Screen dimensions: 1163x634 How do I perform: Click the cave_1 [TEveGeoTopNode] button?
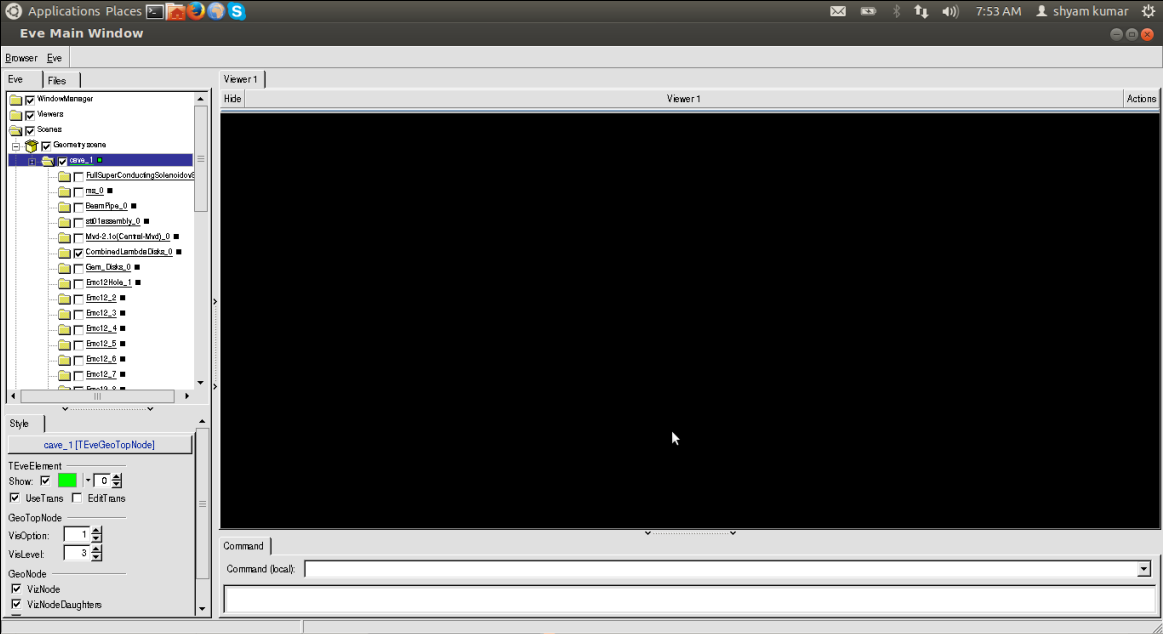[99, 444]
